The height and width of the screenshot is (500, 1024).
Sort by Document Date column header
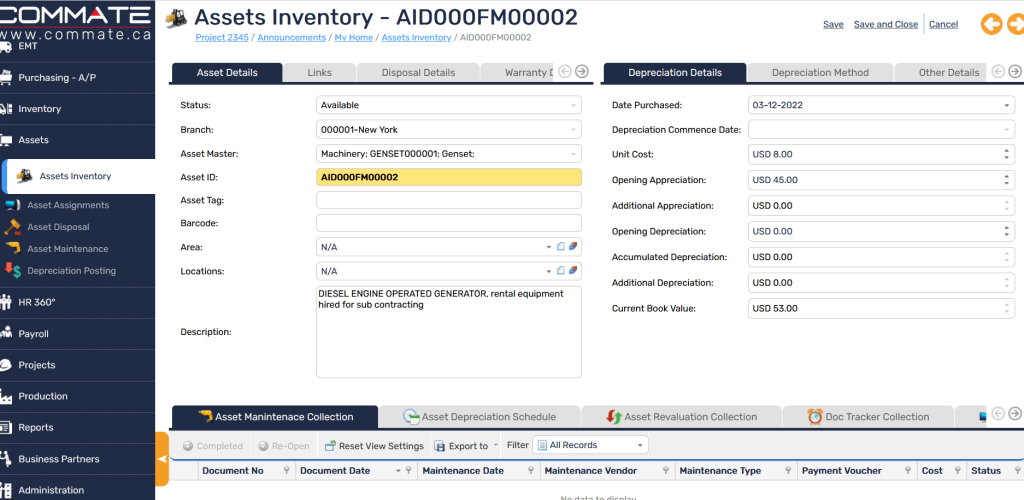tap(335, 471)
